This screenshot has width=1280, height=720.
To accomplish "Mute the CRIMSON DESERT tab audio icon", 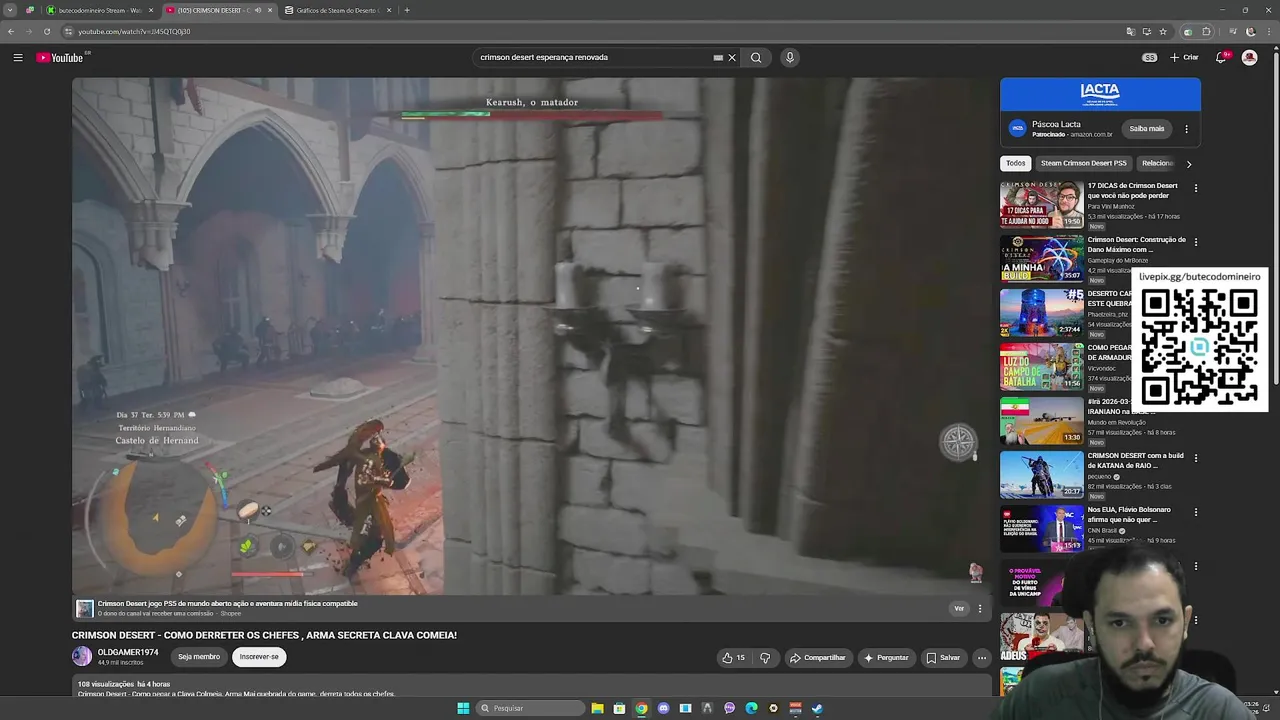I will point(258,10).
